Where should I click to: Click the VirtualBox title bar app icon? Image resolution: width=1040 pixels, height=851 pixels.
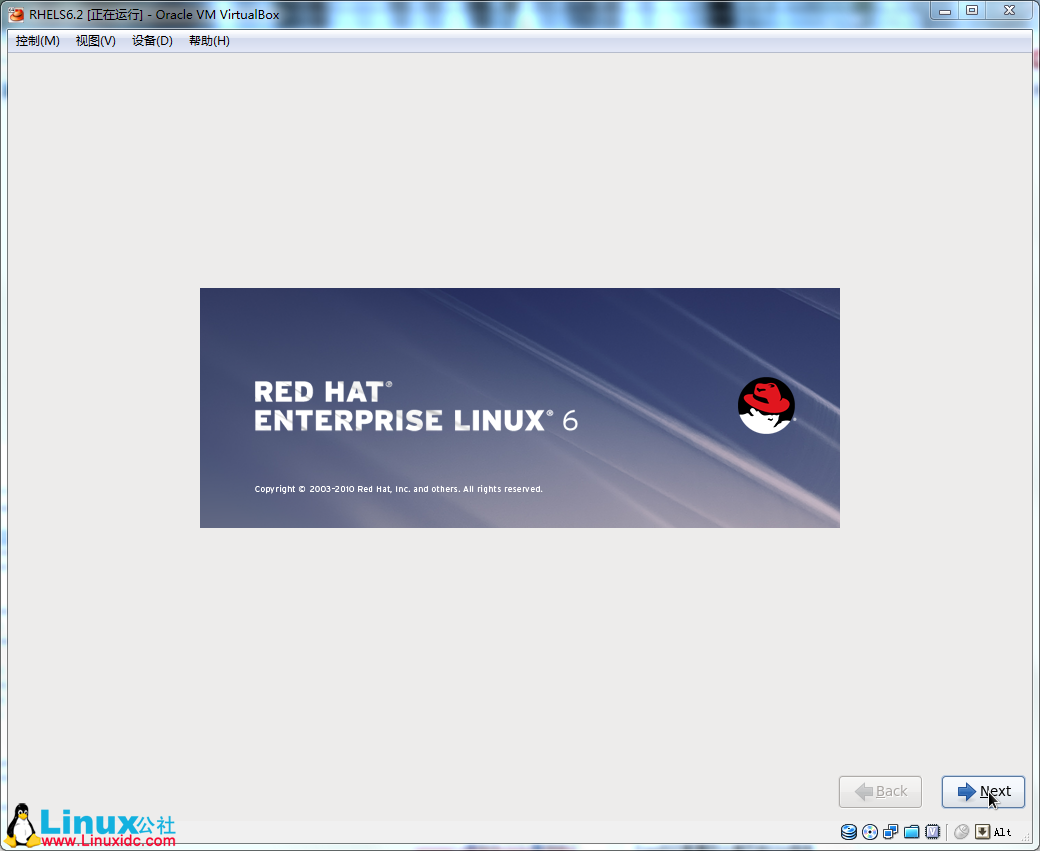(x=16, y=14)
